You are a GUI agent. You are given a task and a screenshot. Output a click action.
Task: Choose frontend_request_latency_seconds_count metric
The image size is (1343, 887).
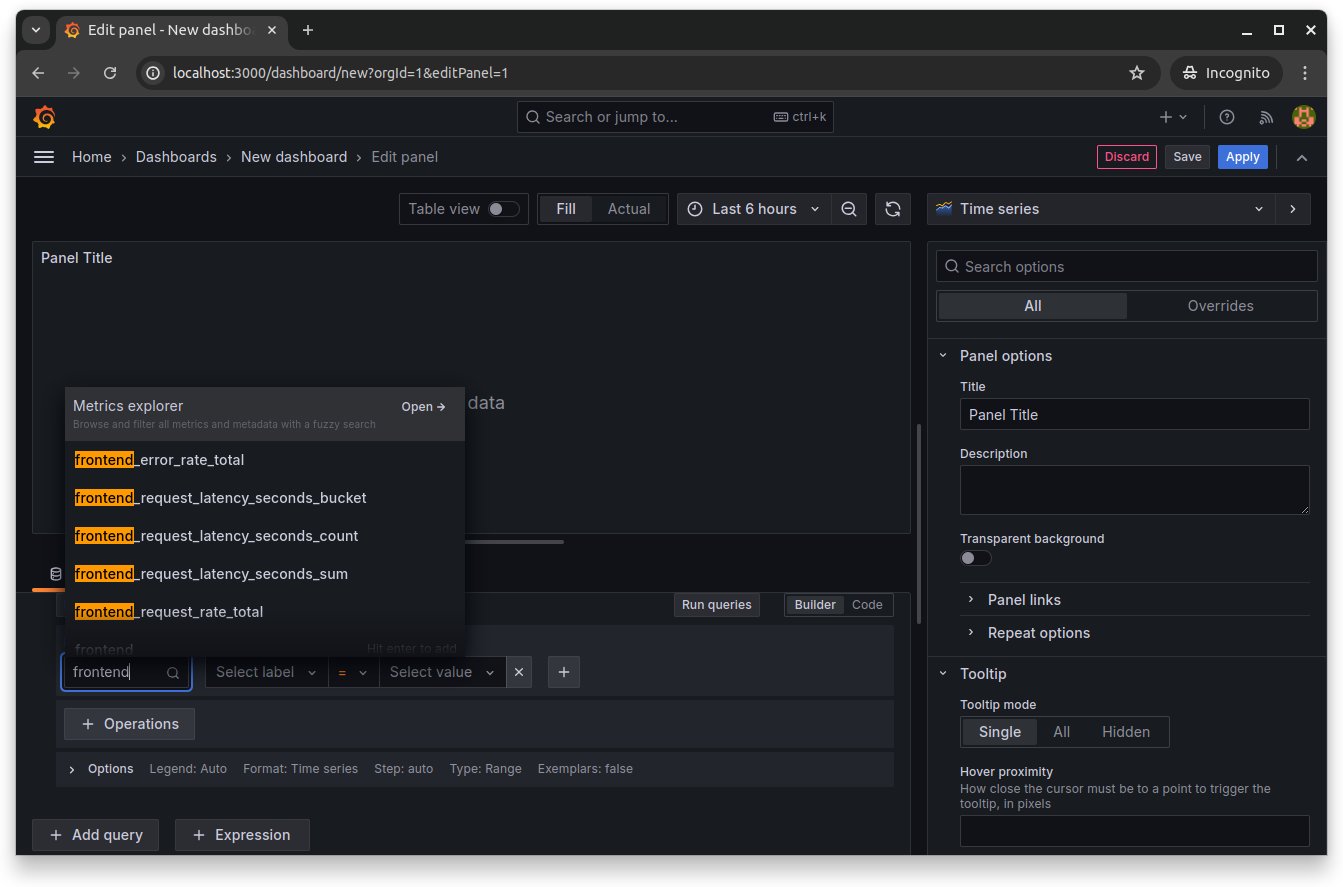point(265,536)
